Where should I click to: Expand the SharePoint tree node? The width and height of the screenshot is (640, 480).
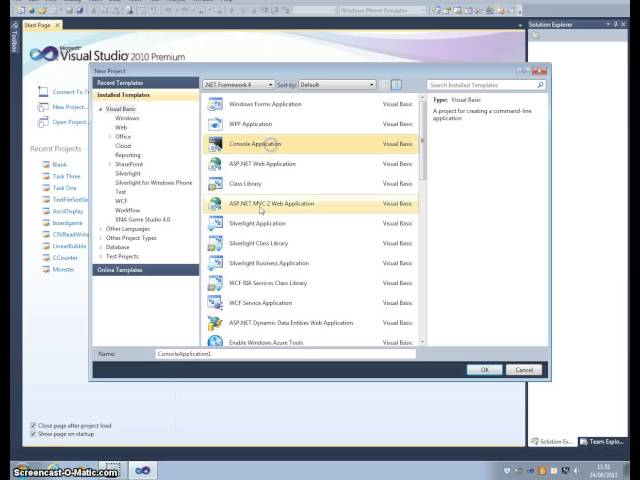(x=110, y=164)
